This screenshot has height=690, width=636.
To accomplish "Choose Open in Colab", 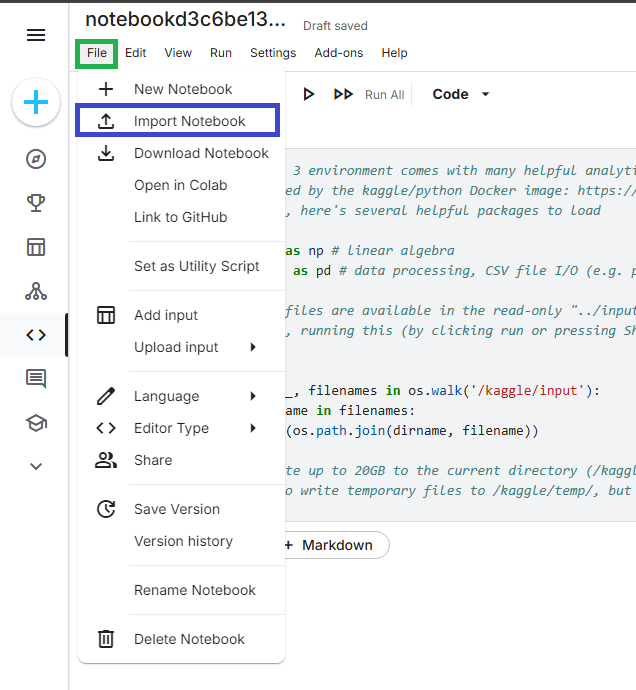I will 181,185.
